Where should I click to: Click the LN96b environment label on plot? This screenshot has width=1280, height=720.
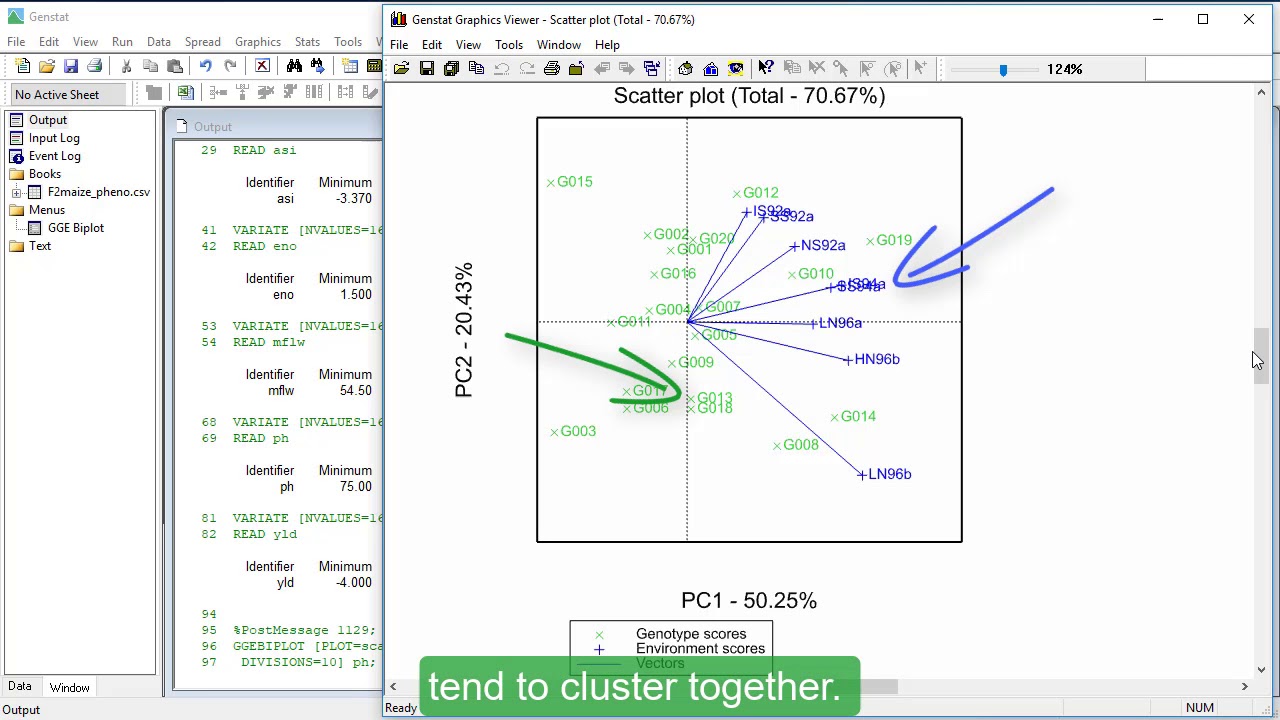tap(890, 474)
